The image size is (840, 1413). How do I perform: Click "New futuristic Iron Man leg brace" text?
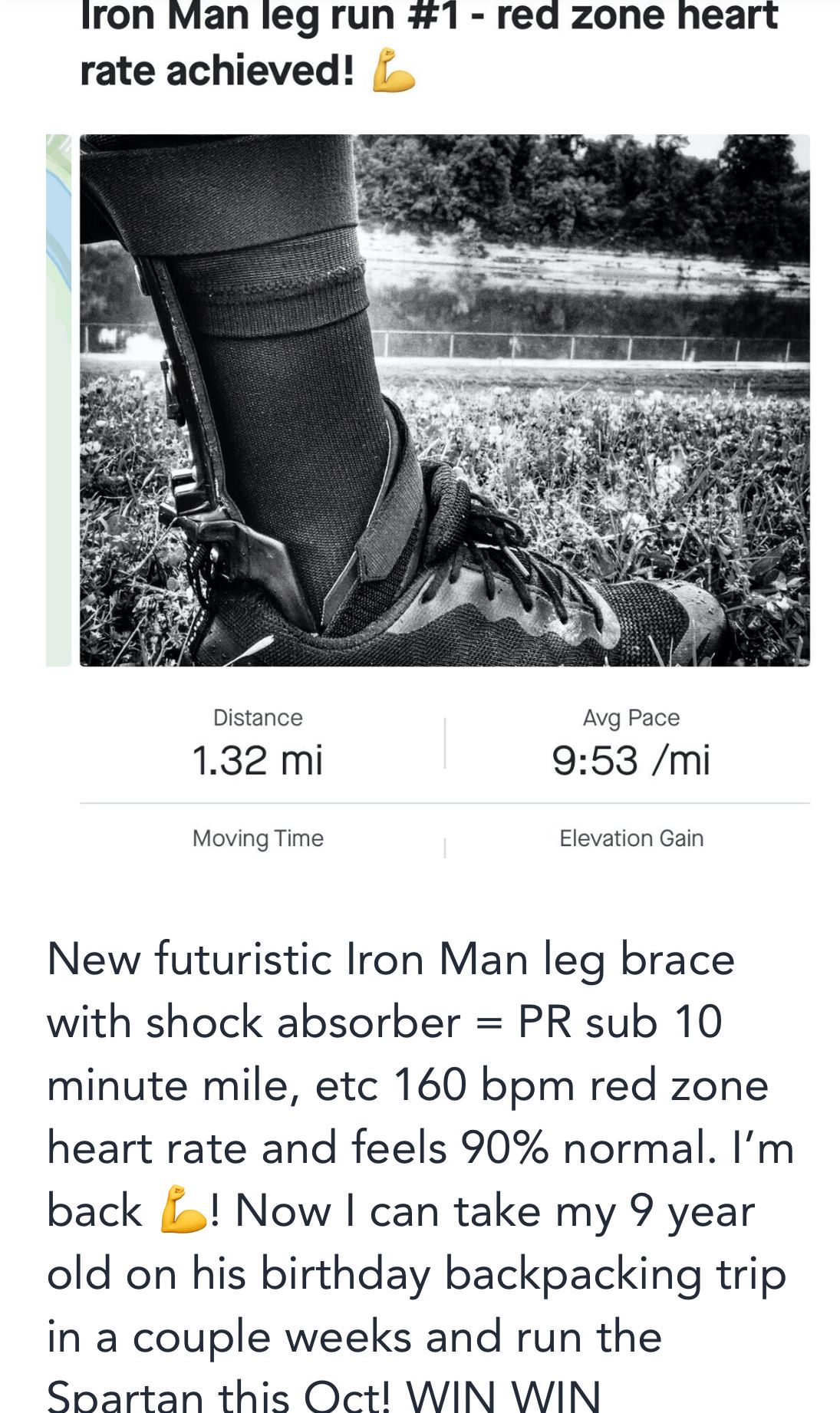click(x=390, y=959)
